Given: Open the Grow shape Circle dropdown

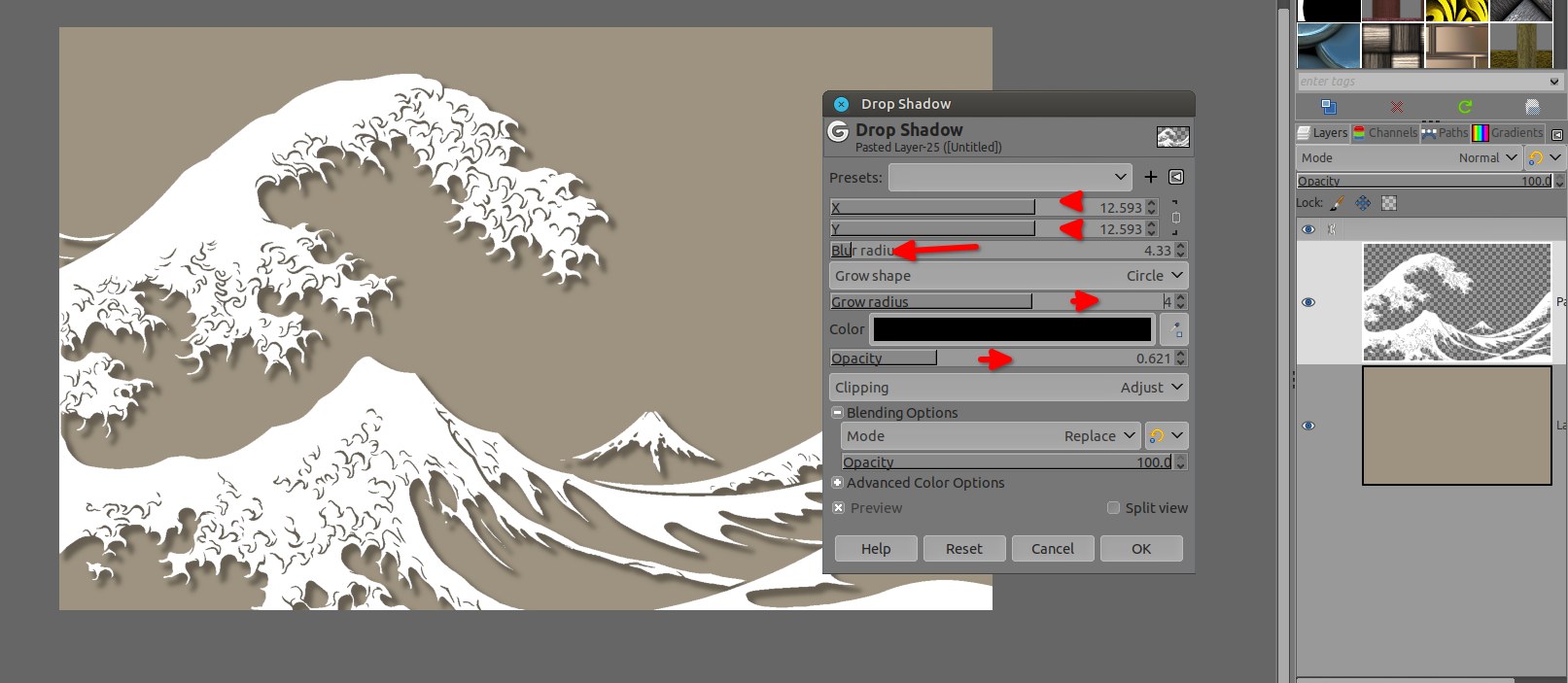Looking at the screenshot, I should click(x=1009, y=276).
